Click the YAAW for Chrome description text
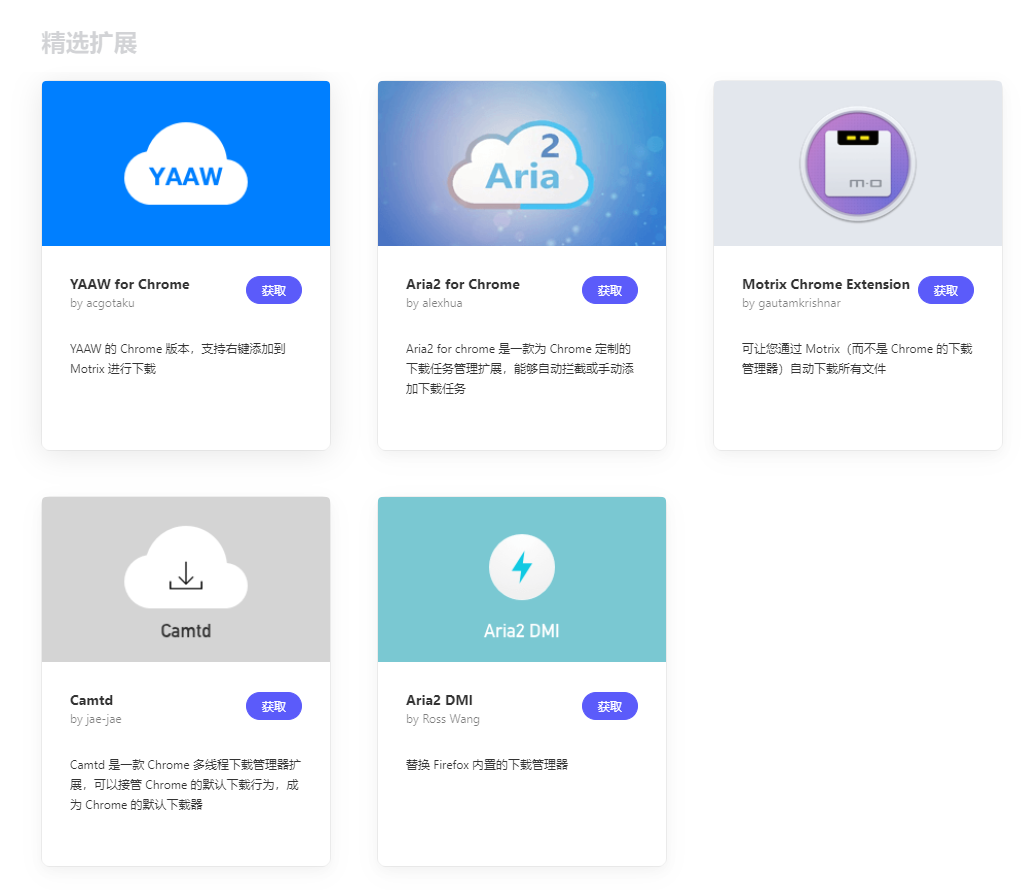This screenshot has height=890, width=1032. point(178,359)
